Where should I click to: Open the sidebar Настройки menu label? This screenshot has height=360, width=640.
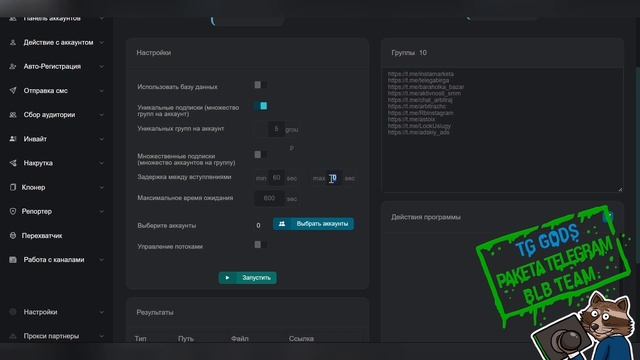(x=40, y=312)
